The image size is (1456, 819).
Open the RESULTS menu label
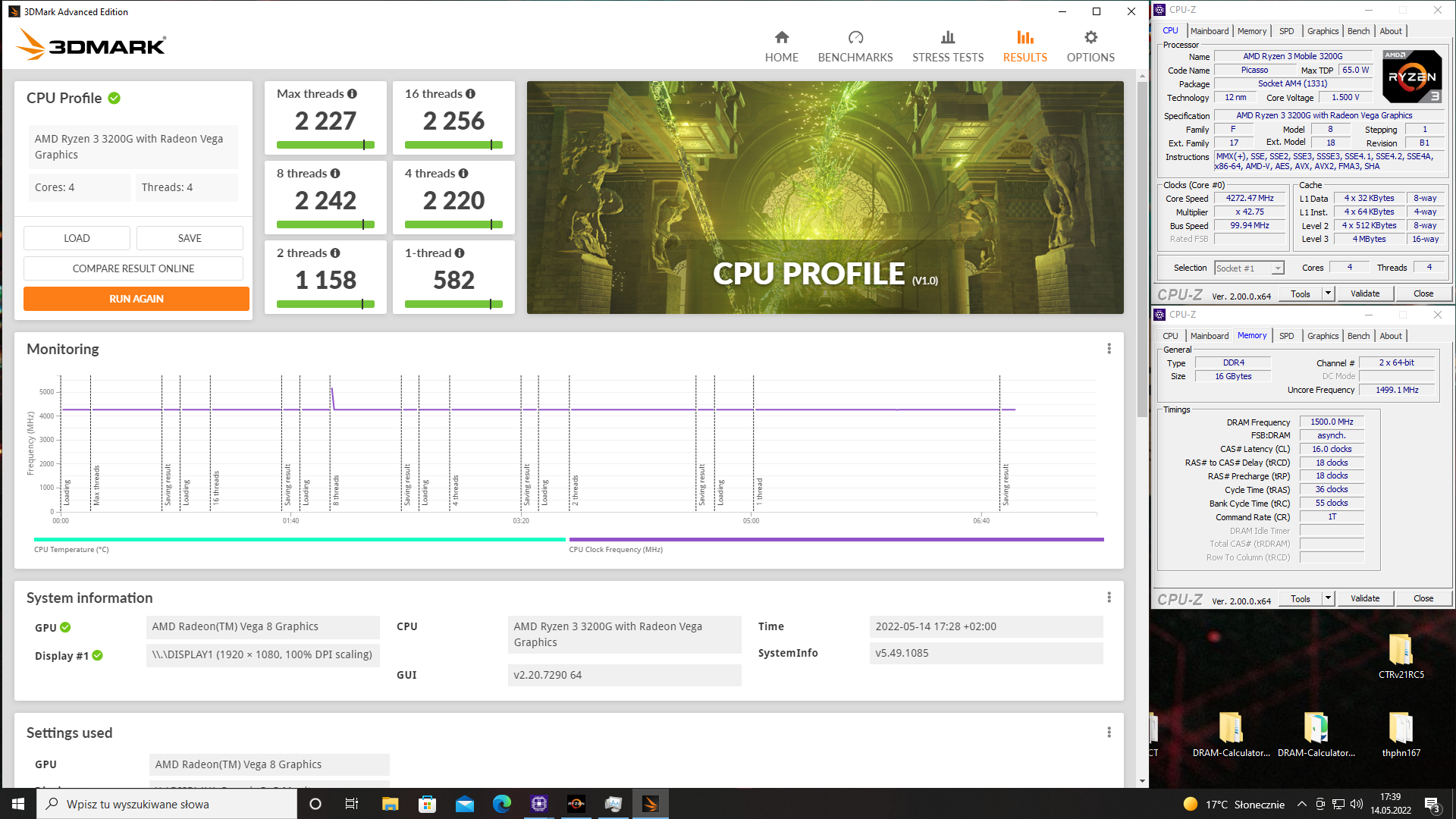click(1025, 58)
